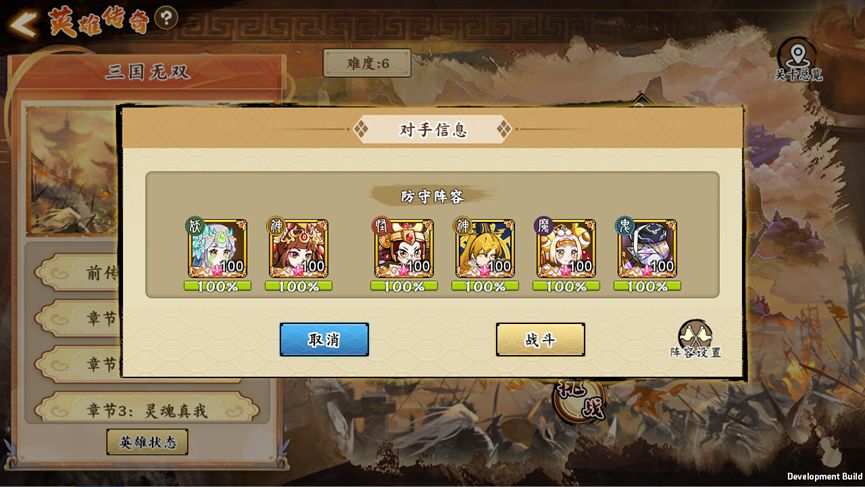
Task: Select the blonde 神 hero portrait
Action: [x=485, y=248]
